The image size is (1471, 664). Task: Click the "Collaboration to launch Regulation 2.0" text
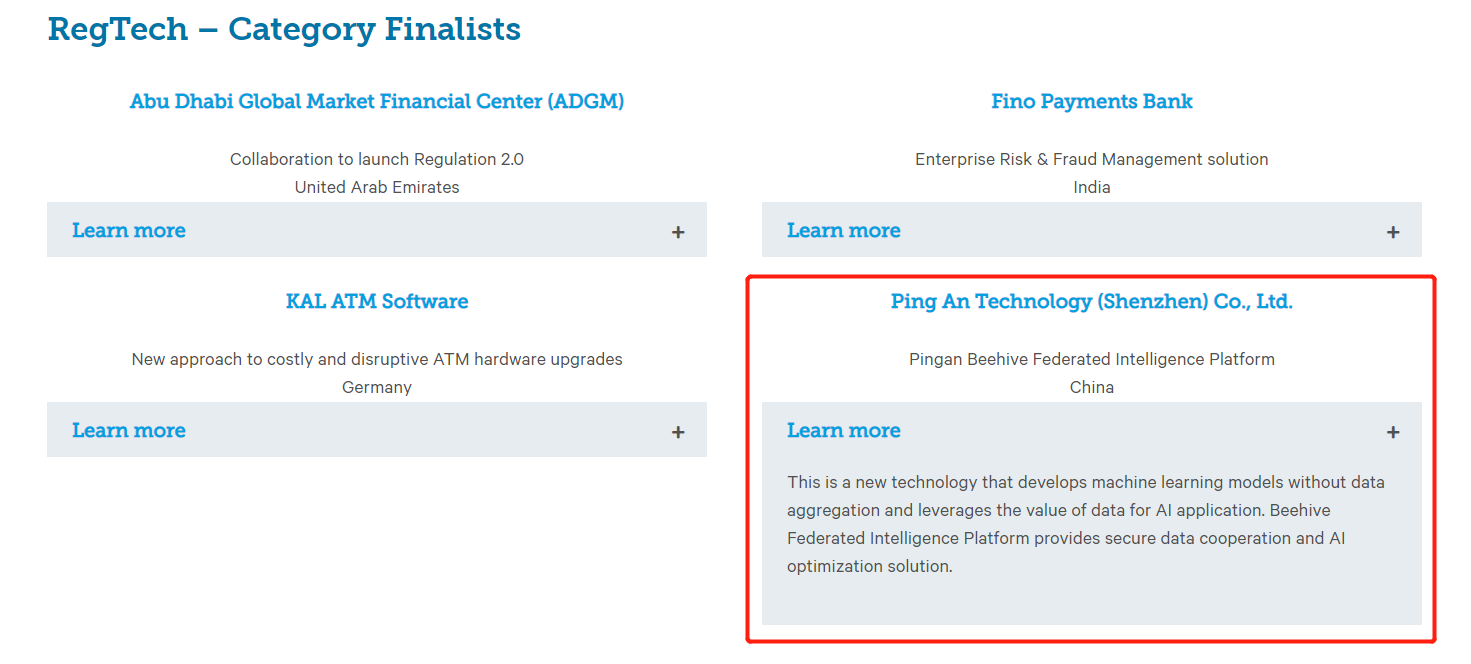[x=377, y=159]
